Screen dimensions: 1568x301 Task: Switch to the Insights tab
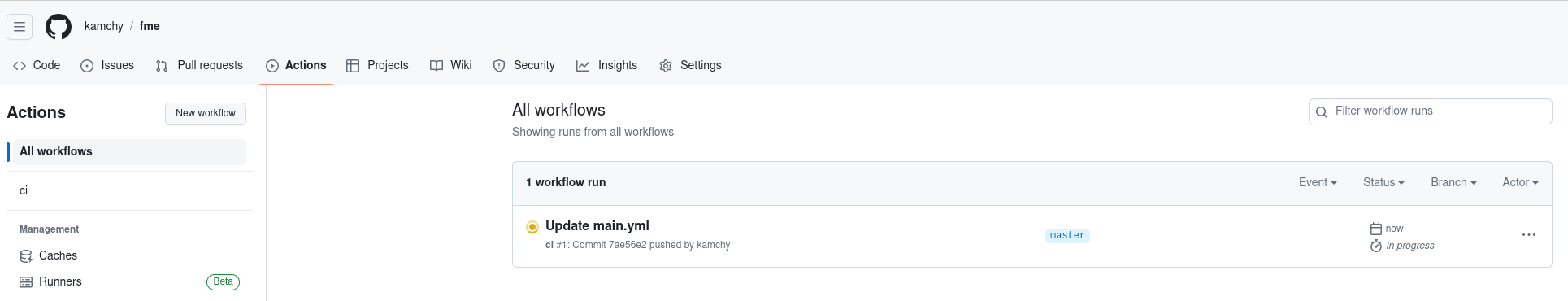tap(607, 66)
